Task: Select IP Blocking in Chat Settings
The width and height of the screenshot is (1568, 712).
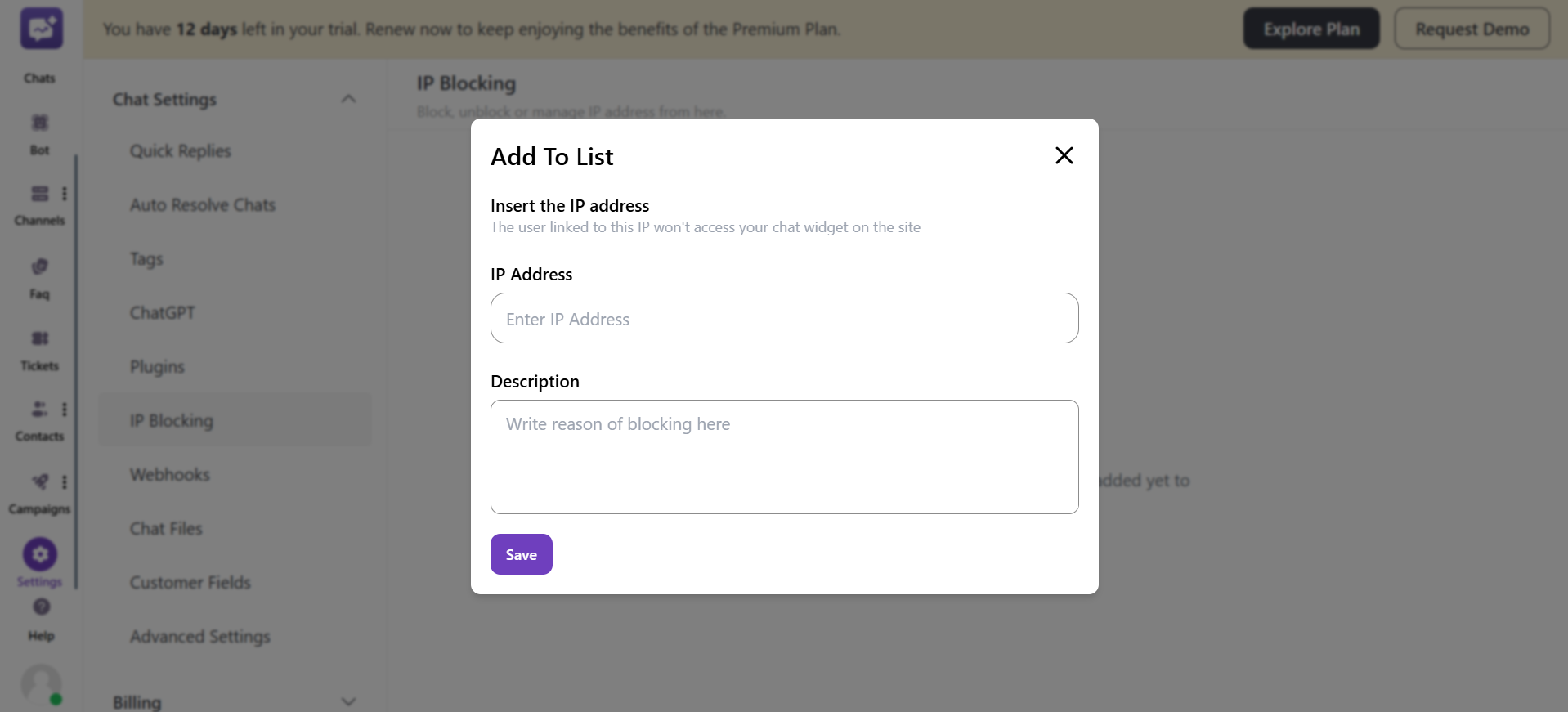Action: click(169, 420)
